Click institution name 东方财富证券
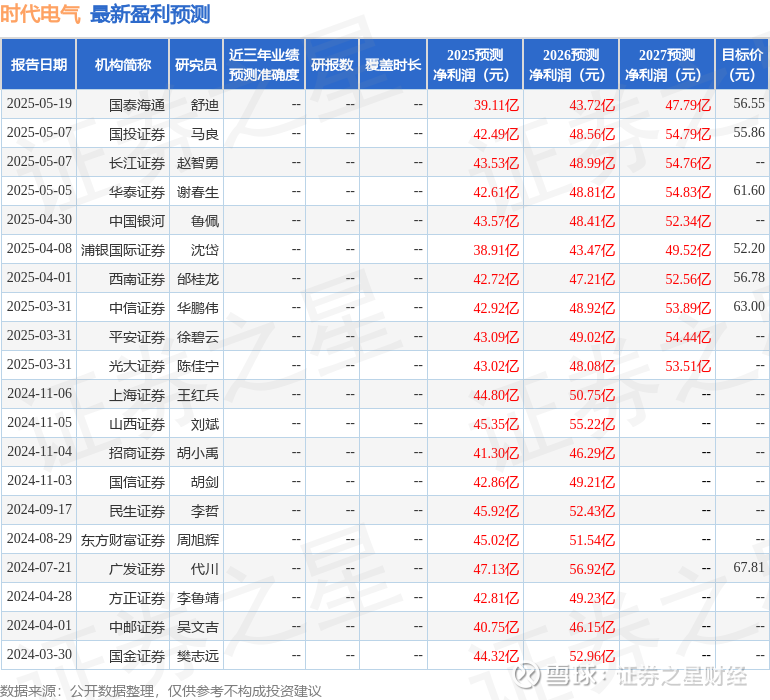 click(123, 540)
